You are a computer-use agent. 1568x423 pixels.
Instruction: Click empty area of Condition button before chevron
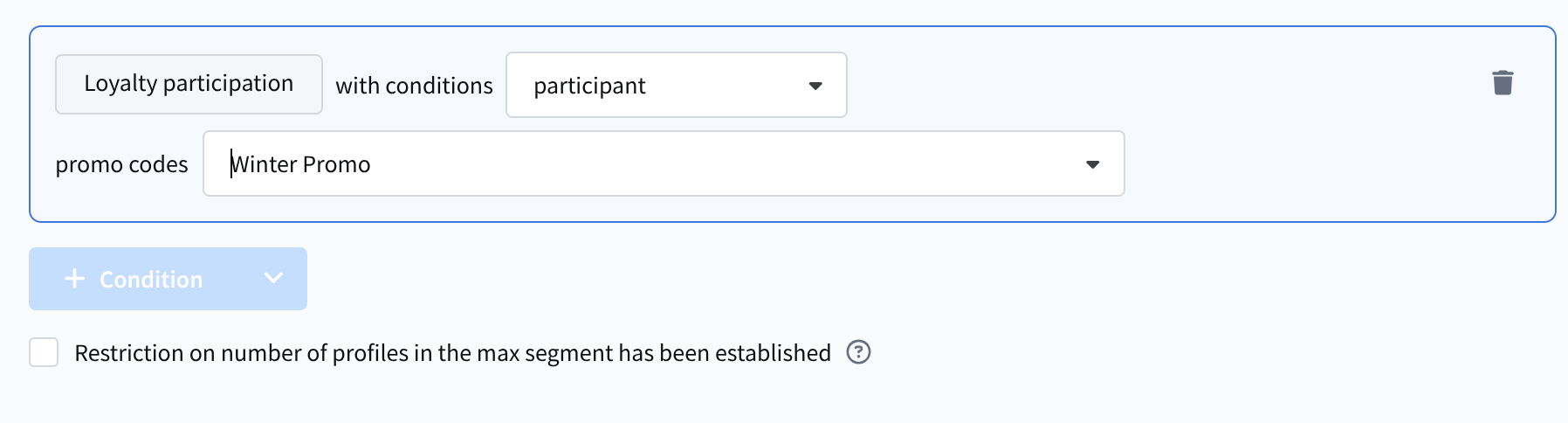pyautogui.click(x=231, y=280)
